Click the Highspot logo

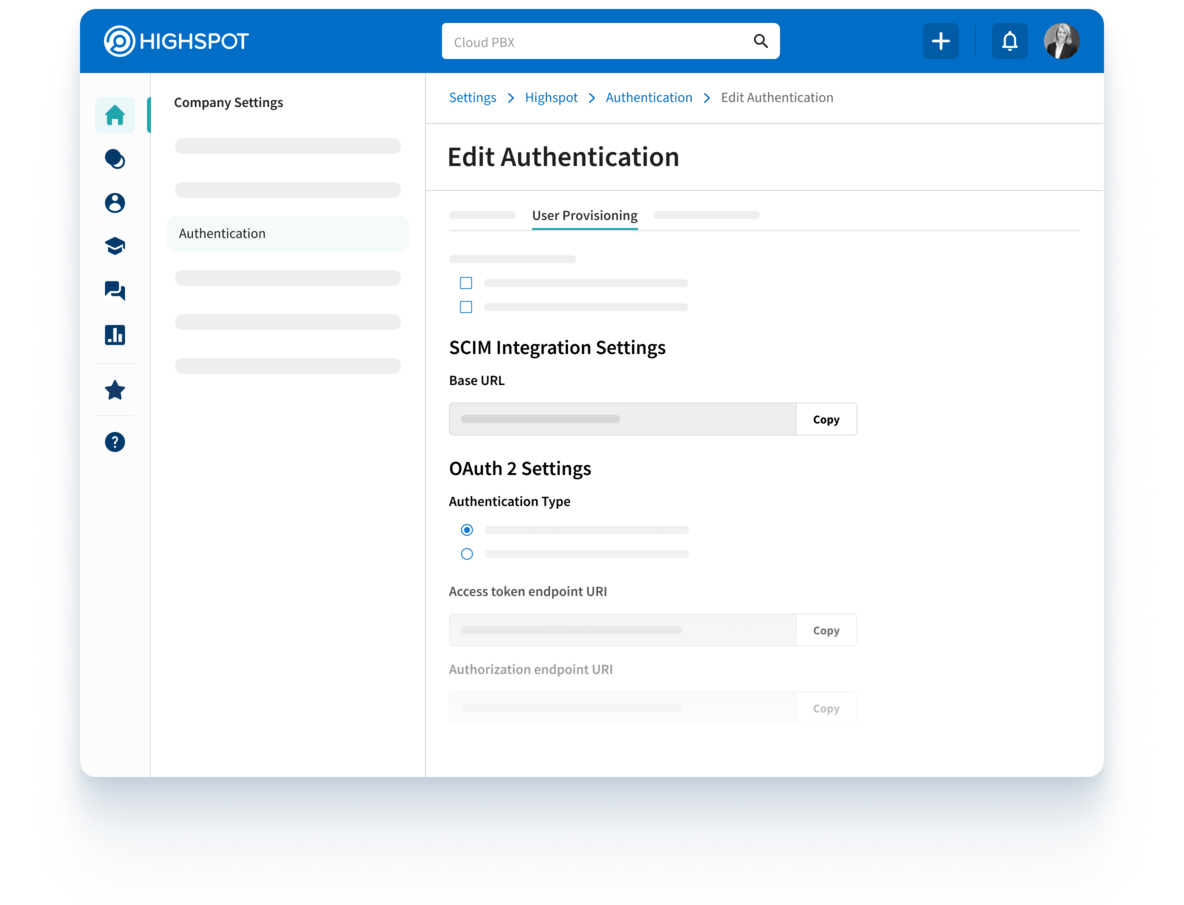point(176,41)
